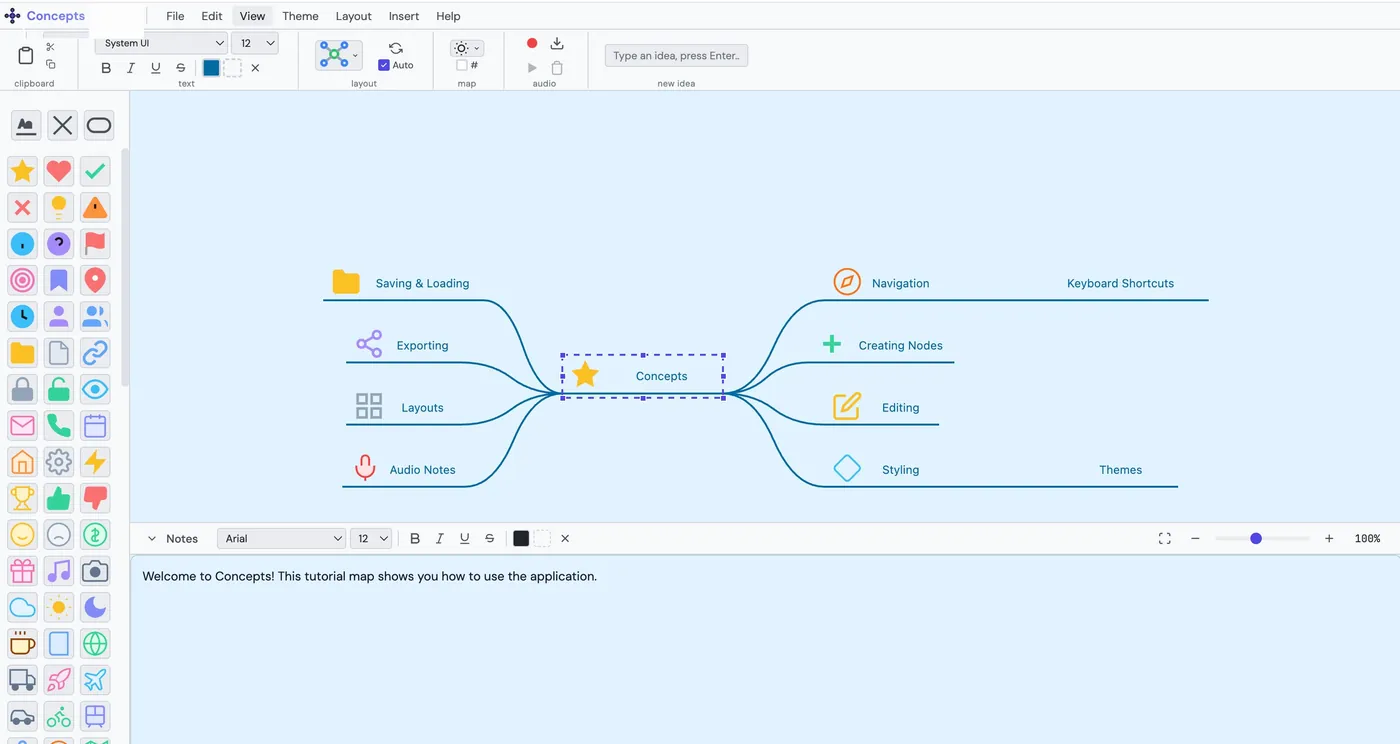Pick the orange warning triangle icon
Image resolution: width=1400 pixels, height=744 pixels.
[95, 207]
